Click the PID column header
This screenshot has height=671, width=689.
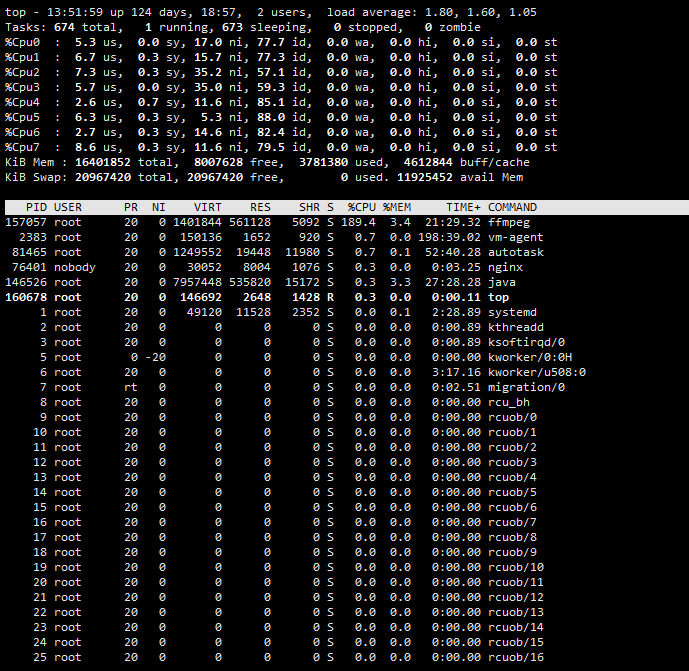click(x=36, y=207)
